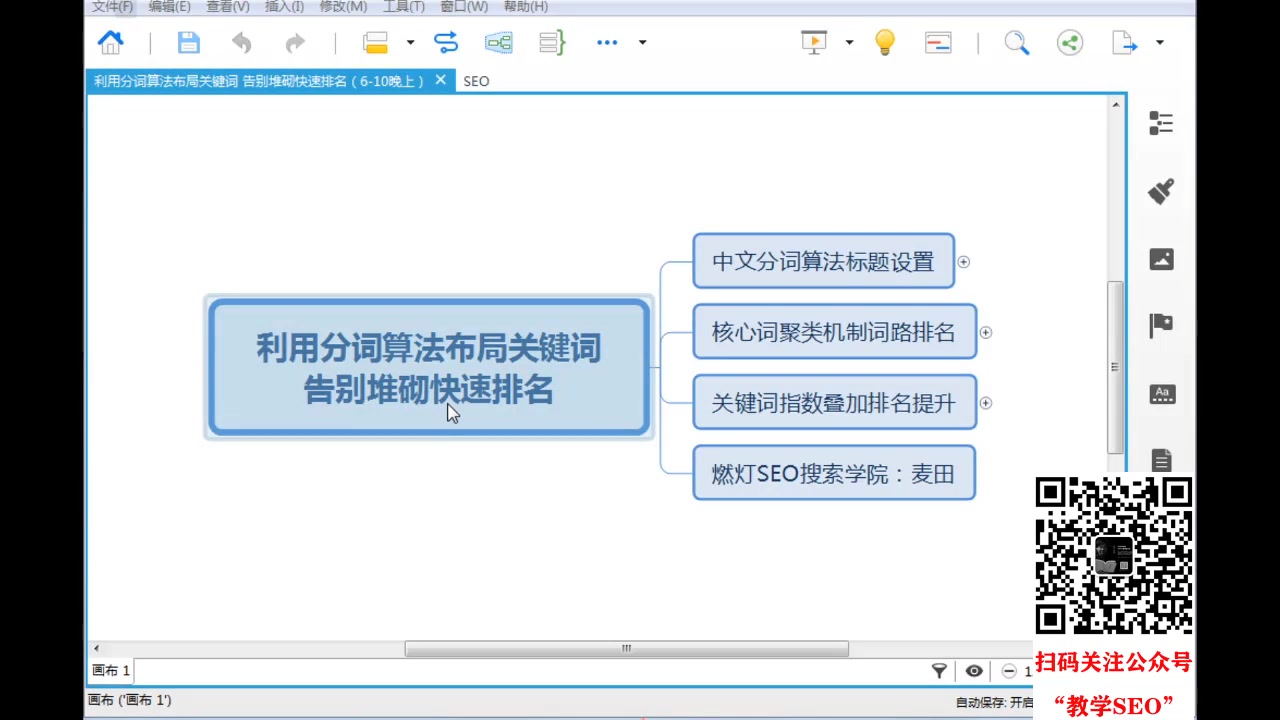The height and width of the screenshot is (720, 1280).
Task: Click the green share icon
Action: coord(1070,42)
